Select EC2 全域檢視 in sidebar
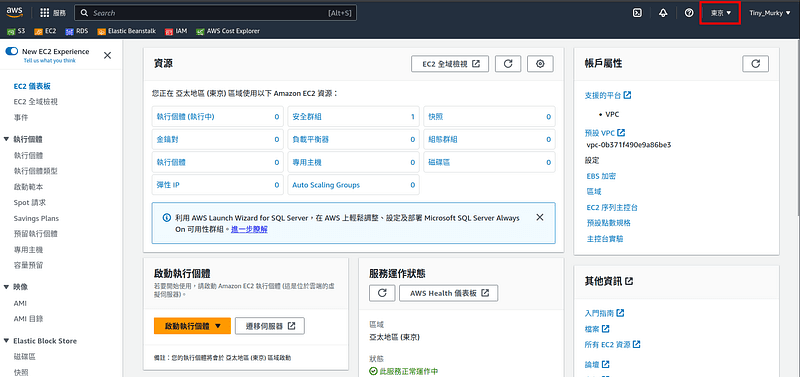 36,102
